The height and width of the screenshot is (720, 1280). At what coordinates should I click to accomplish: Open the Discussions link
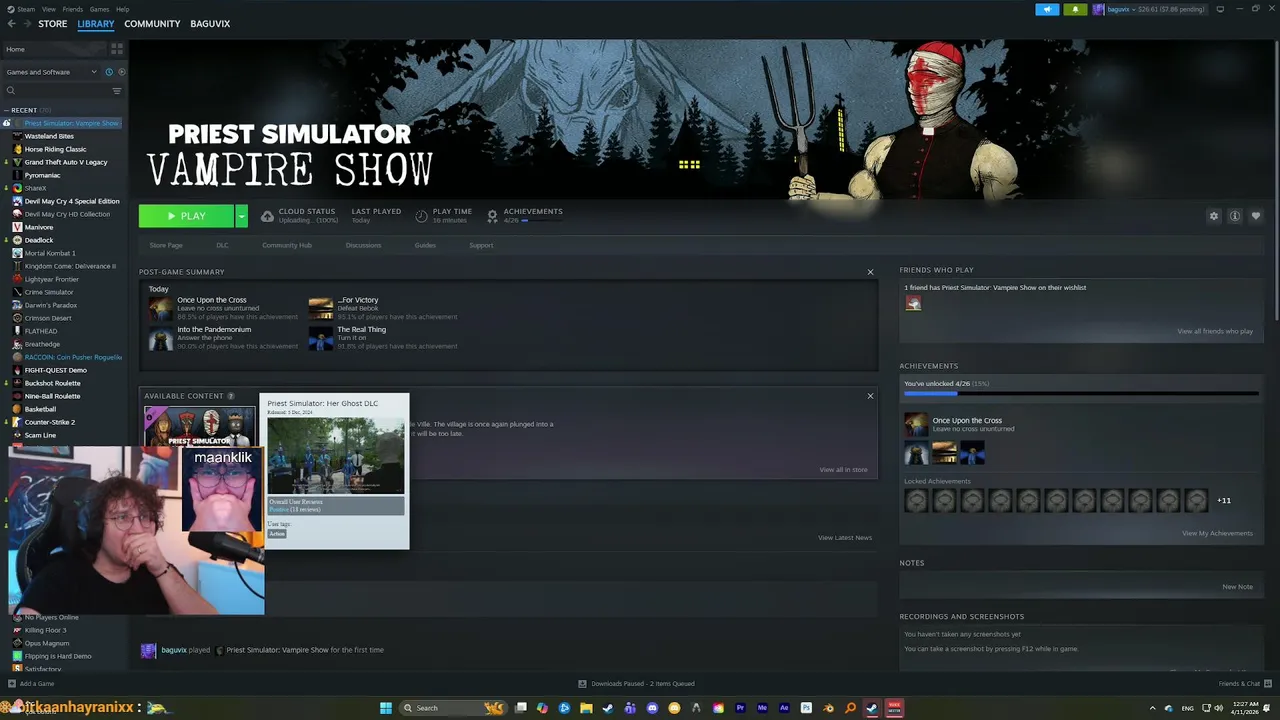(363, 245)
